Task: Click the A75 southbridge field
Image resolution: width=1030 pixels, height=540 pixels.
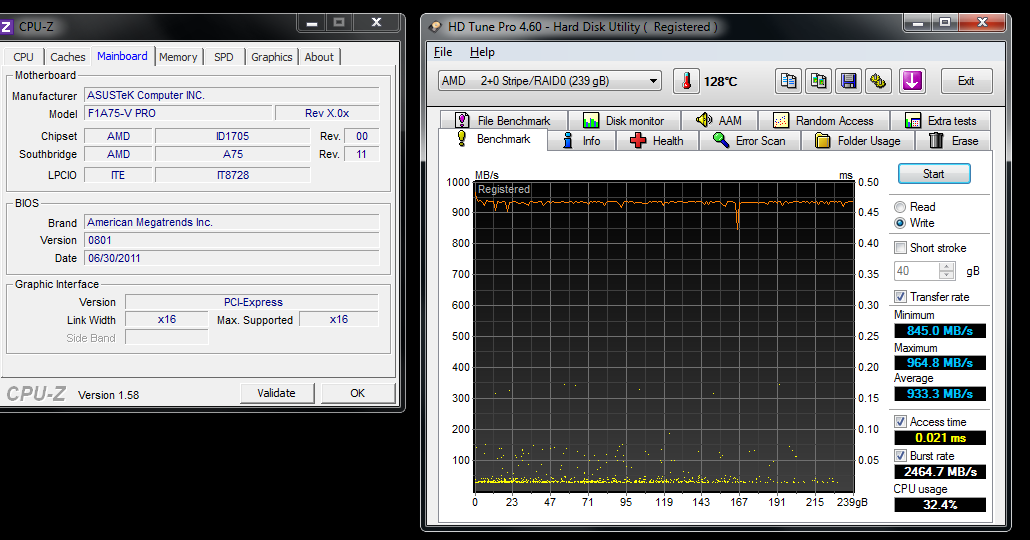Action: tap(233, 154)
